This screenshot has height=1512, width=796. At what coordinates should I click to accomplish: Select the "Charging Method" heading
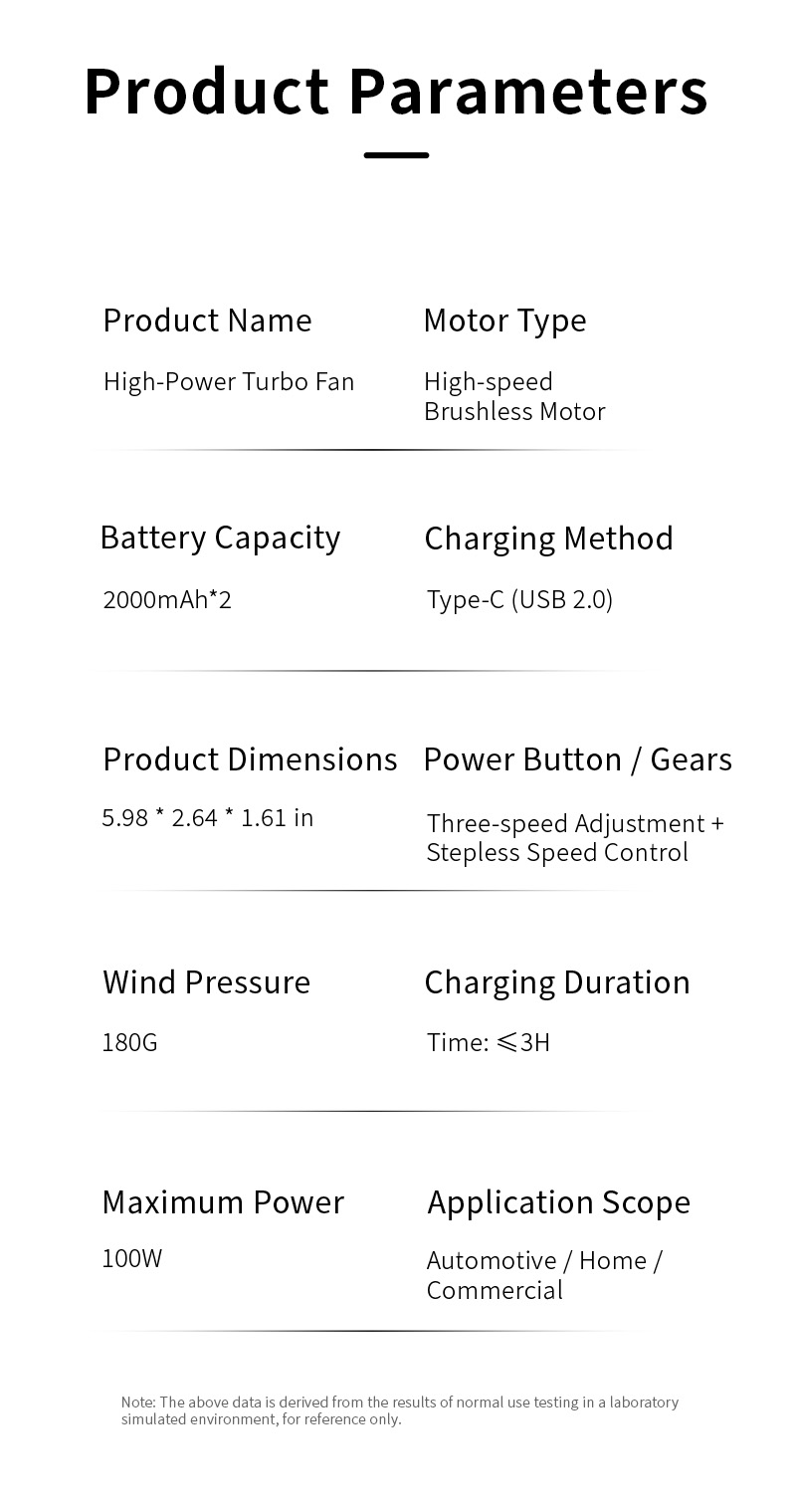[x=548, y=539]
